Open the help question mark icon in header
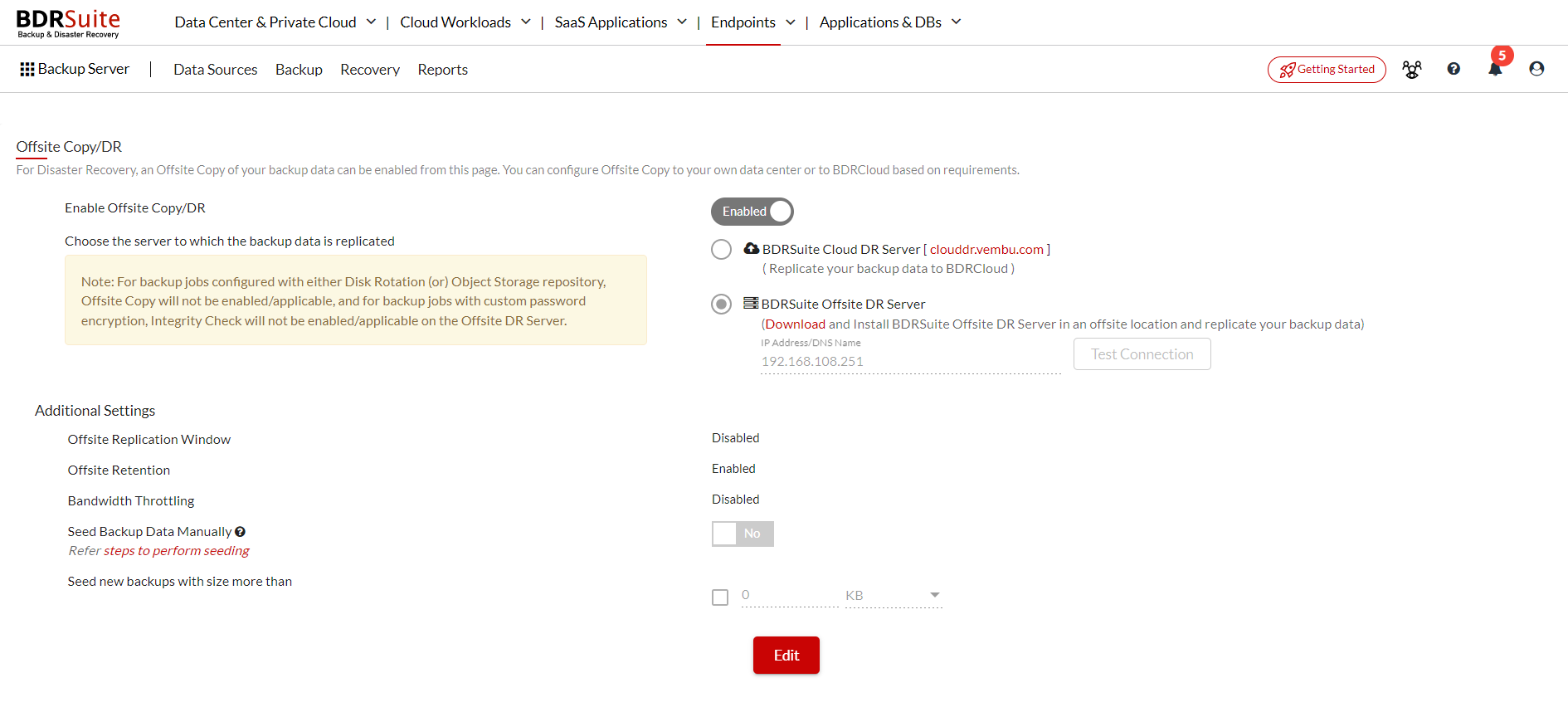 tap(1454, 69)
